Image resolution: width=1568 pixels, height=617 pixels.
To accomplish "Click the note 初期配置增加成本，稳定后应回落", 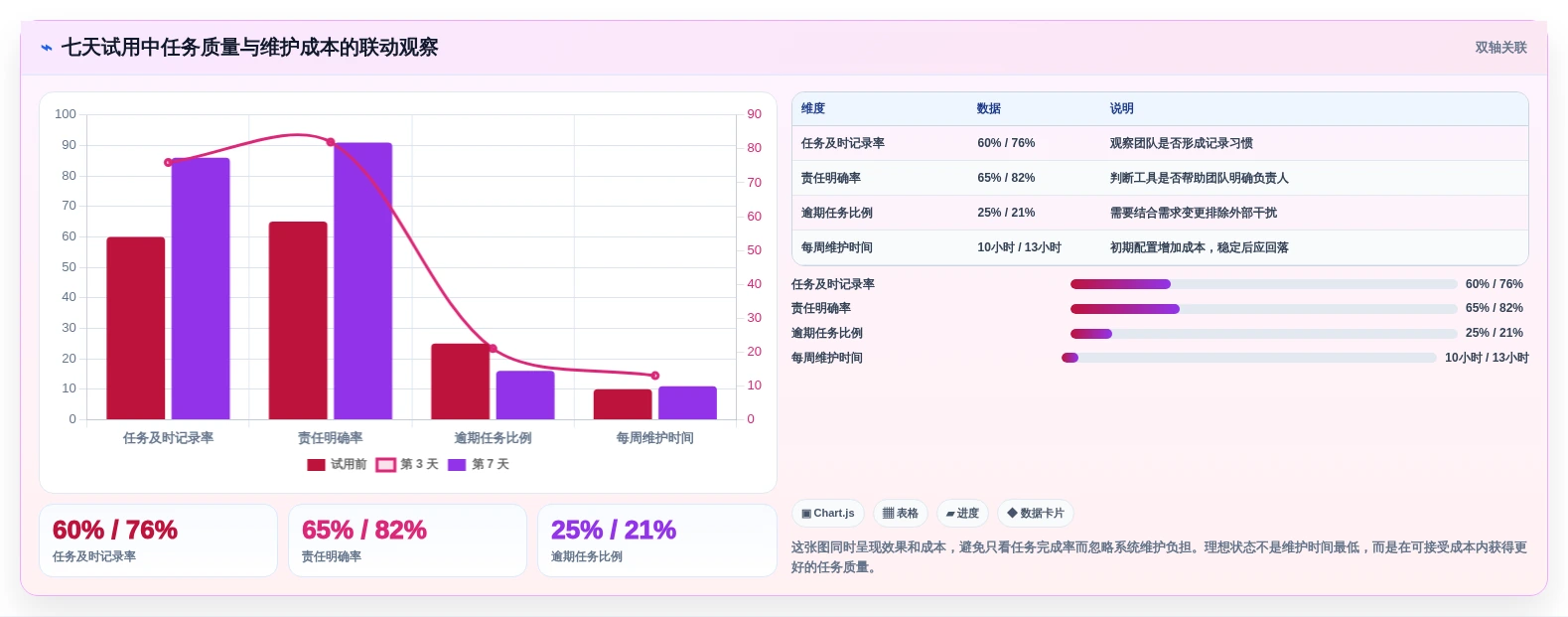I will point(1199,247).
